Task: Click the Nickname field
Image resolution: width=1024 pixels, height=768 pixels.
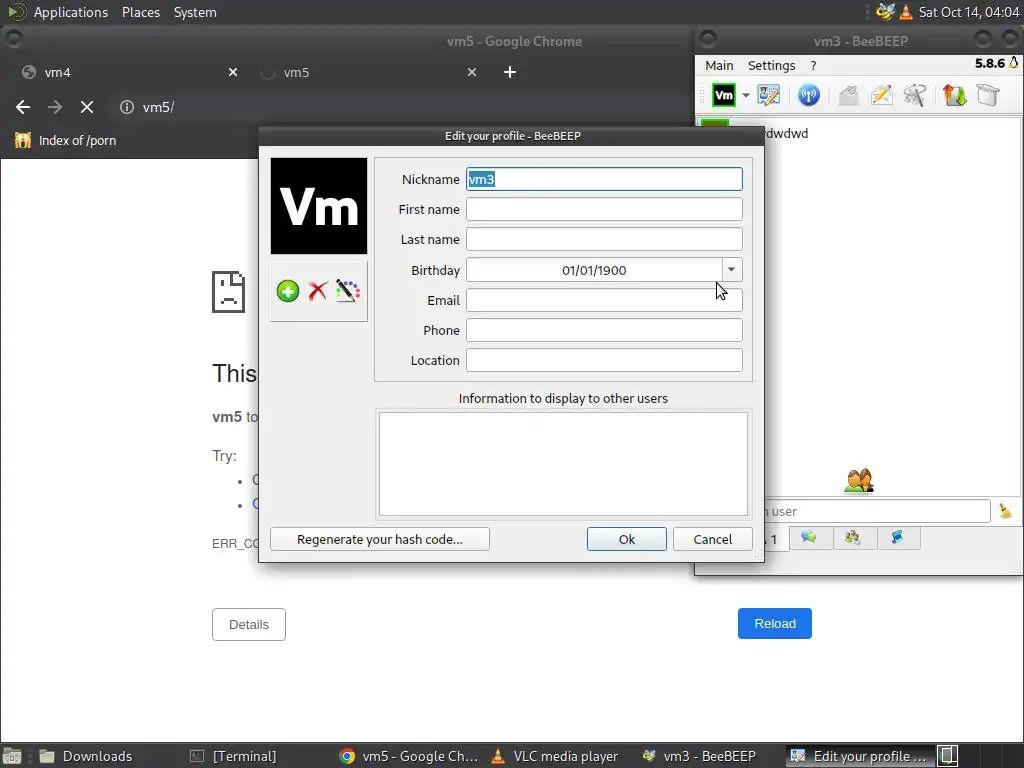Action: (604, 179)
